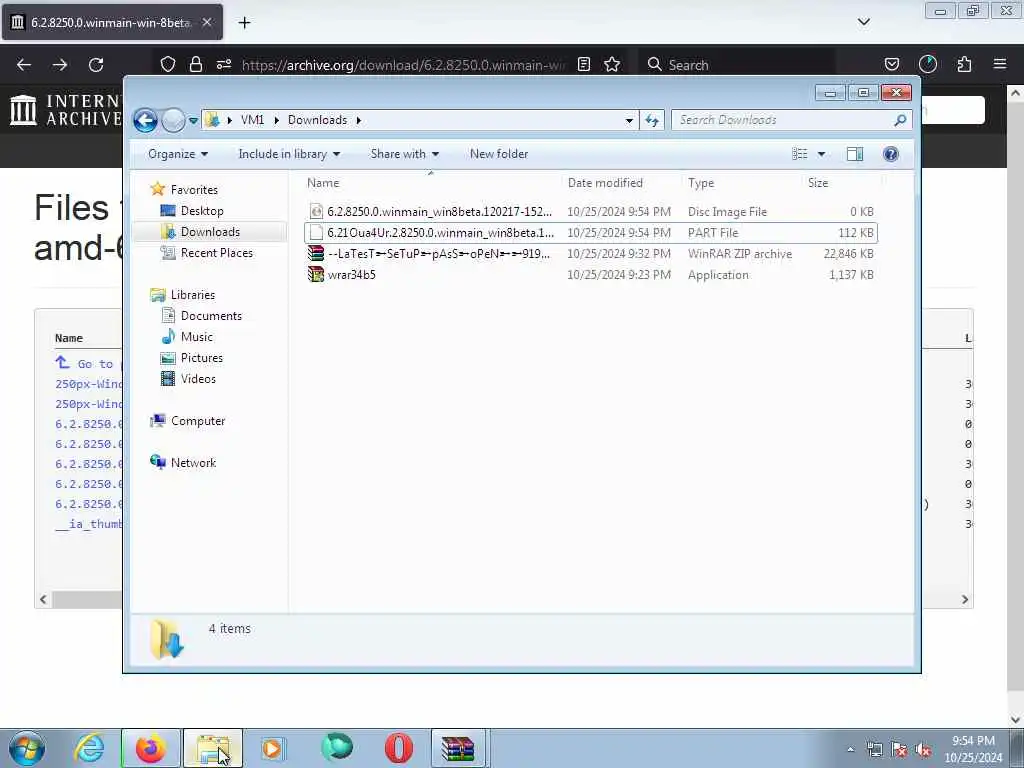Toggle Firefox reader view icon

click(584, 64)
